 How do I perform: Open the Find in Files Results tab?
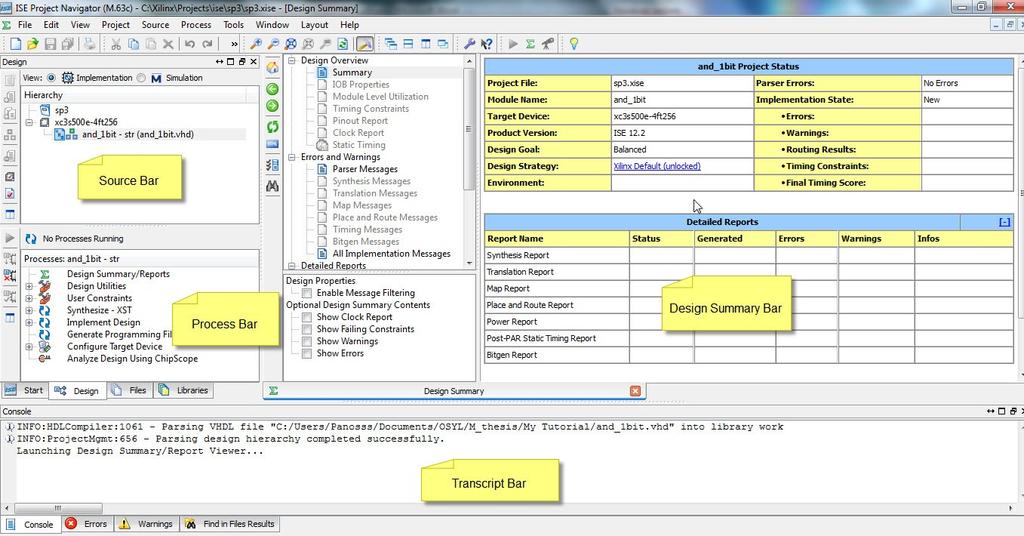click(x=230, y=524)
